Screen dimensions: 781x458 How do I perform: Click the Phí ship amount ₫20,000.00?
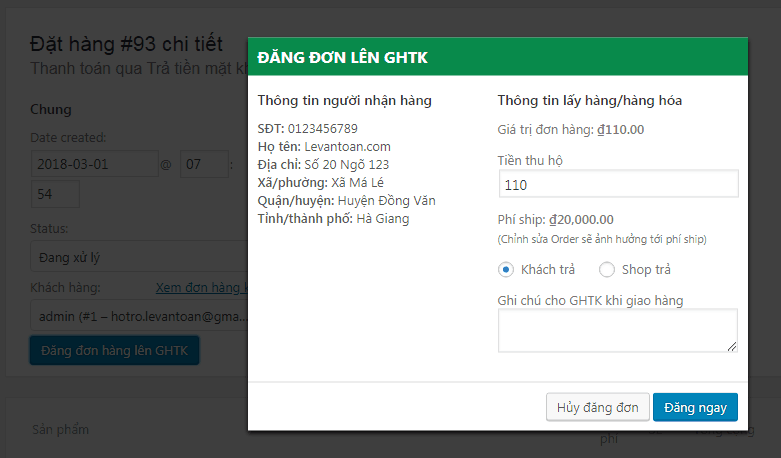point(581,219)
